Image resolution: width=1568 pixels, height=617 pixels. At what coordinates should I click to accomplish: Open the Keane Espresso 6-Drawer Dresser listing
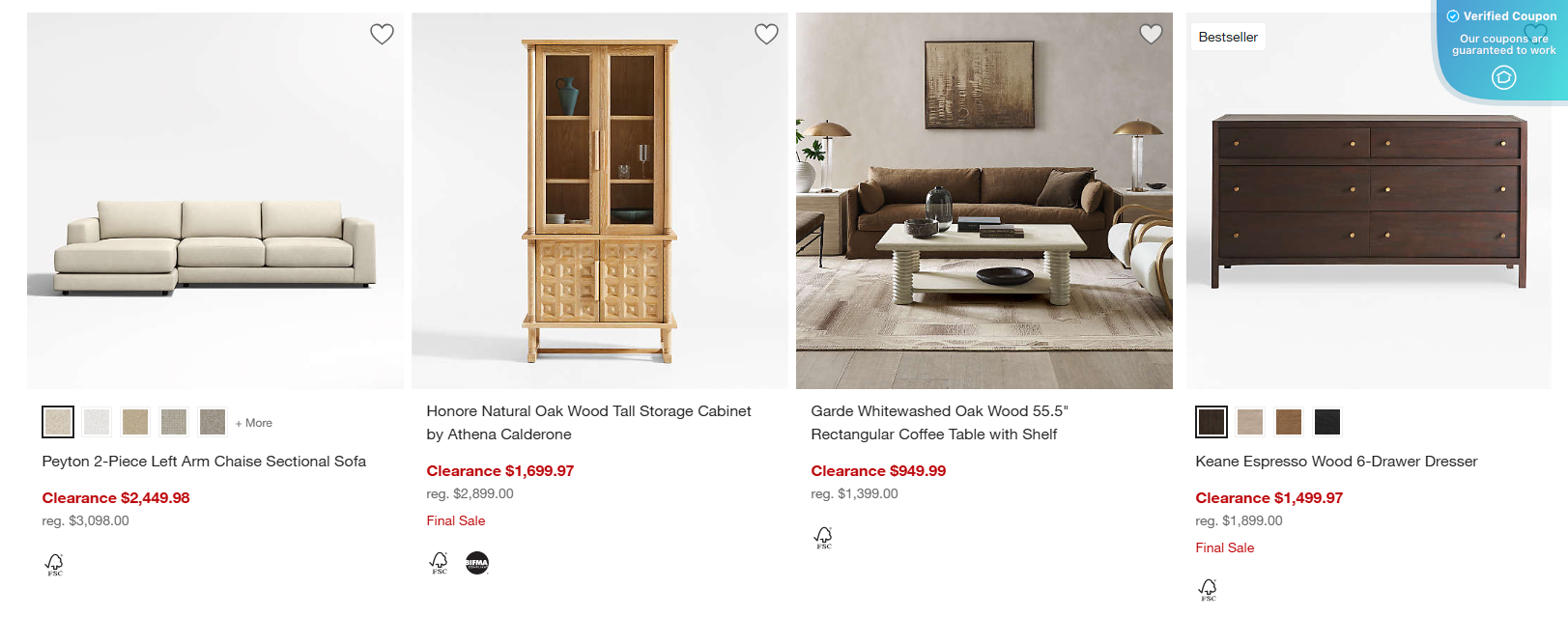(1336, 462)
